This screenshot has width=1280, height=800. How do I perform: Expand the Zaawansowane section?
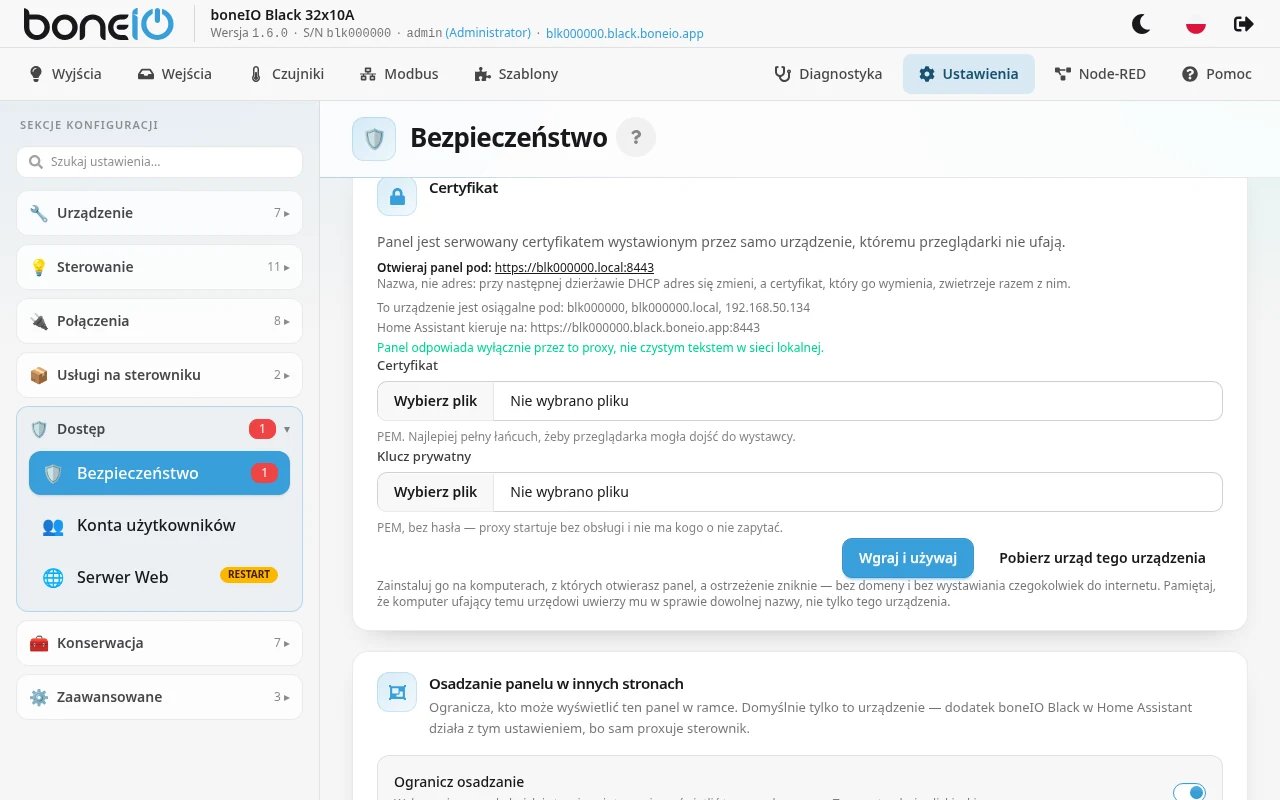click(x=159, y=697)
